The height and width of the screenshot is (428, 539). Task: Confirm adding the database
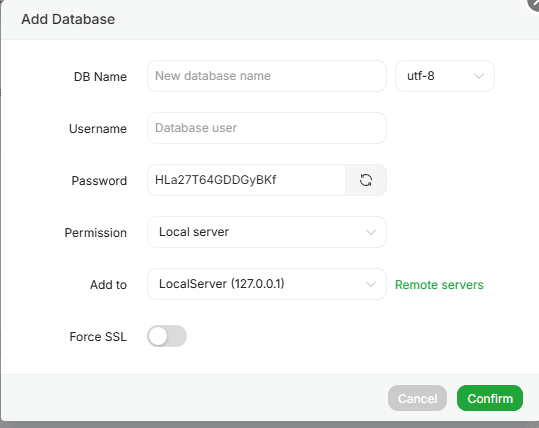(x=490, y=398)
